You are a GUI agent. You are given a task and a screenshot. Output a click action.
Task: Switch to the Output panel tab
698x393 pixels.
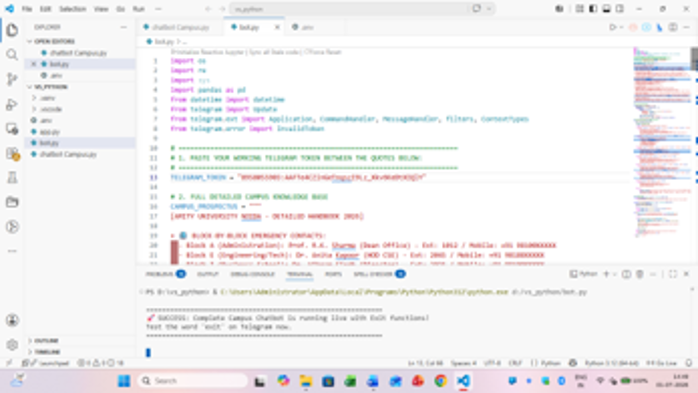(207, 274)
